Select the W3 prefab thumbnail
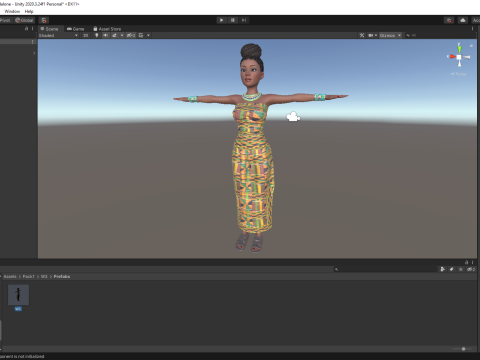 pyautogui.click(x=18, y=295)
